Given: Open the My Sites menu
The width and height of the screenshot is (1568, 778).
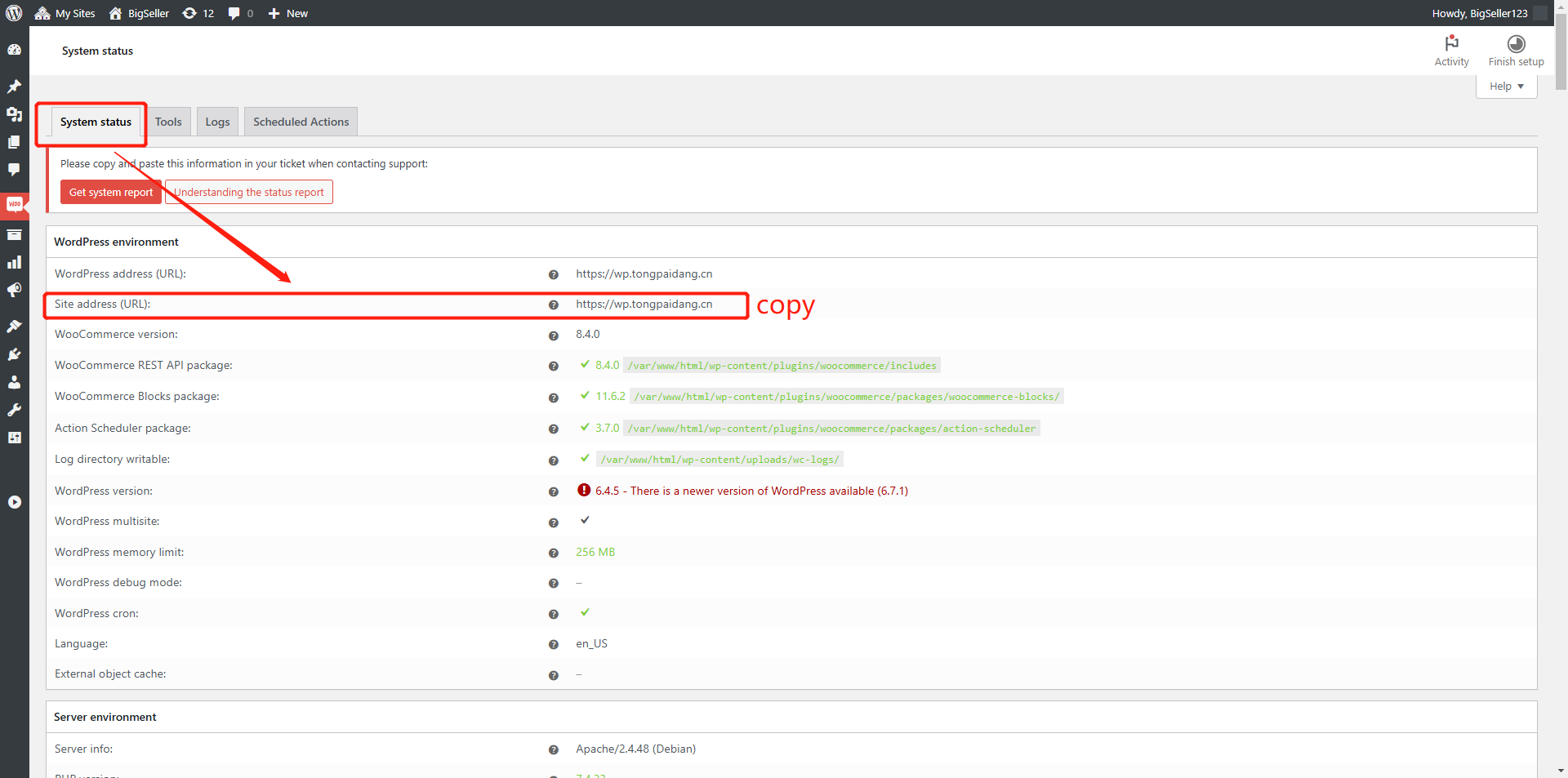Looking at the screenshot, I should click(65, 13).
